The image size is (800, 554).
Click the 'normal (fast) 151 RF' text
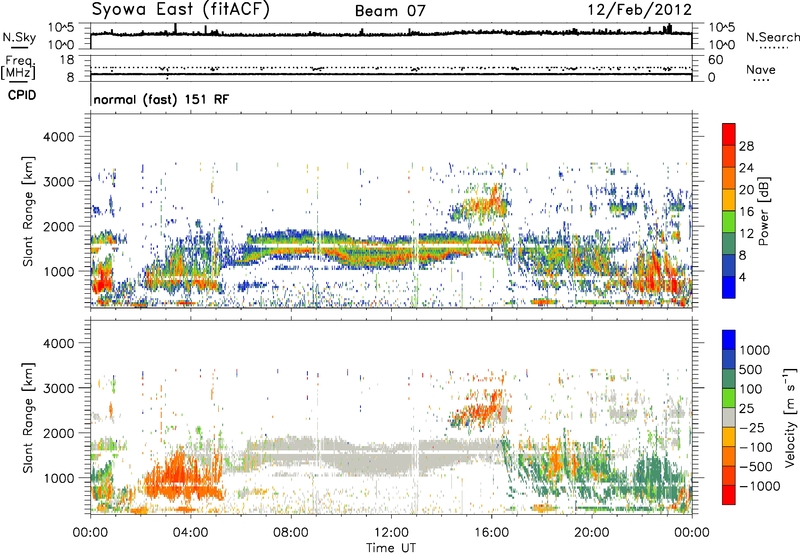[161, 99]
